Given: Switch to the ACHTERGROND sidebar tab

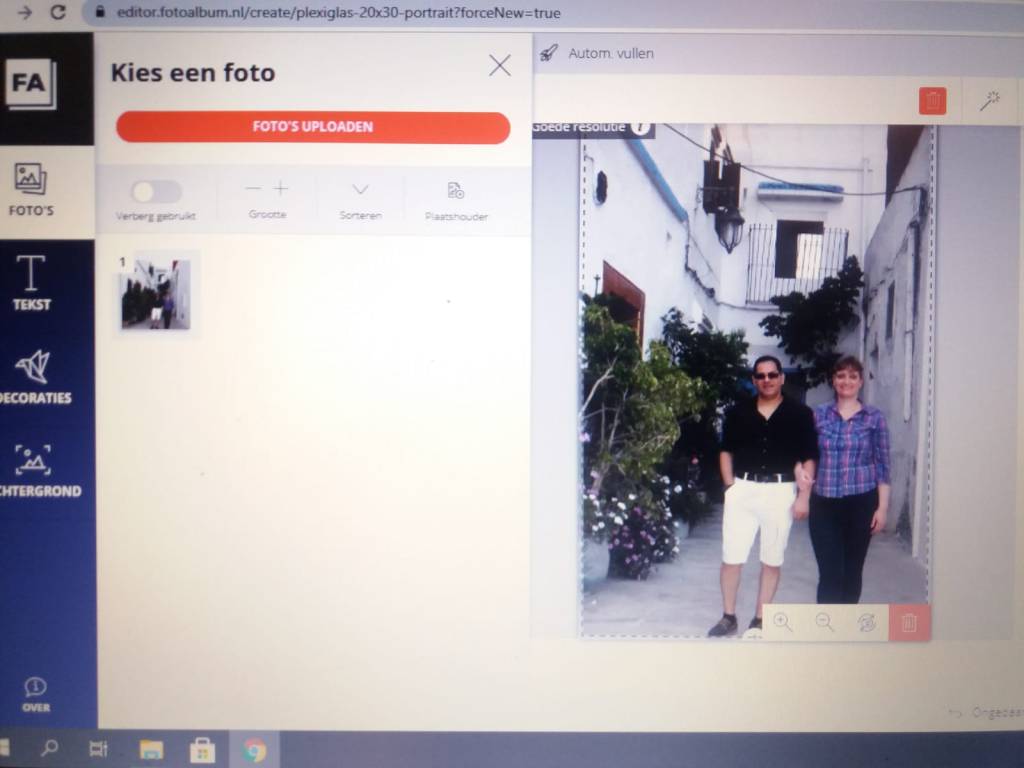Looking at the screenshot, I should pos(33,469).
